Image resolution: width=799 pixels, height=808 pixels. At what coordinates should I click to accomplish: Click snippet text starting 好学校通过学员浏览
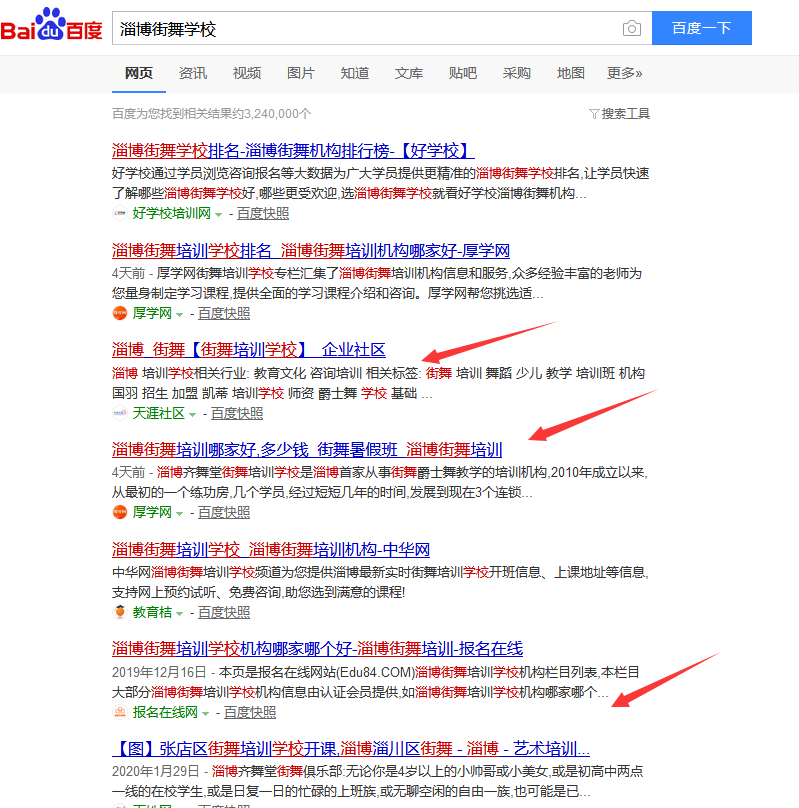(x=380, y=183)
